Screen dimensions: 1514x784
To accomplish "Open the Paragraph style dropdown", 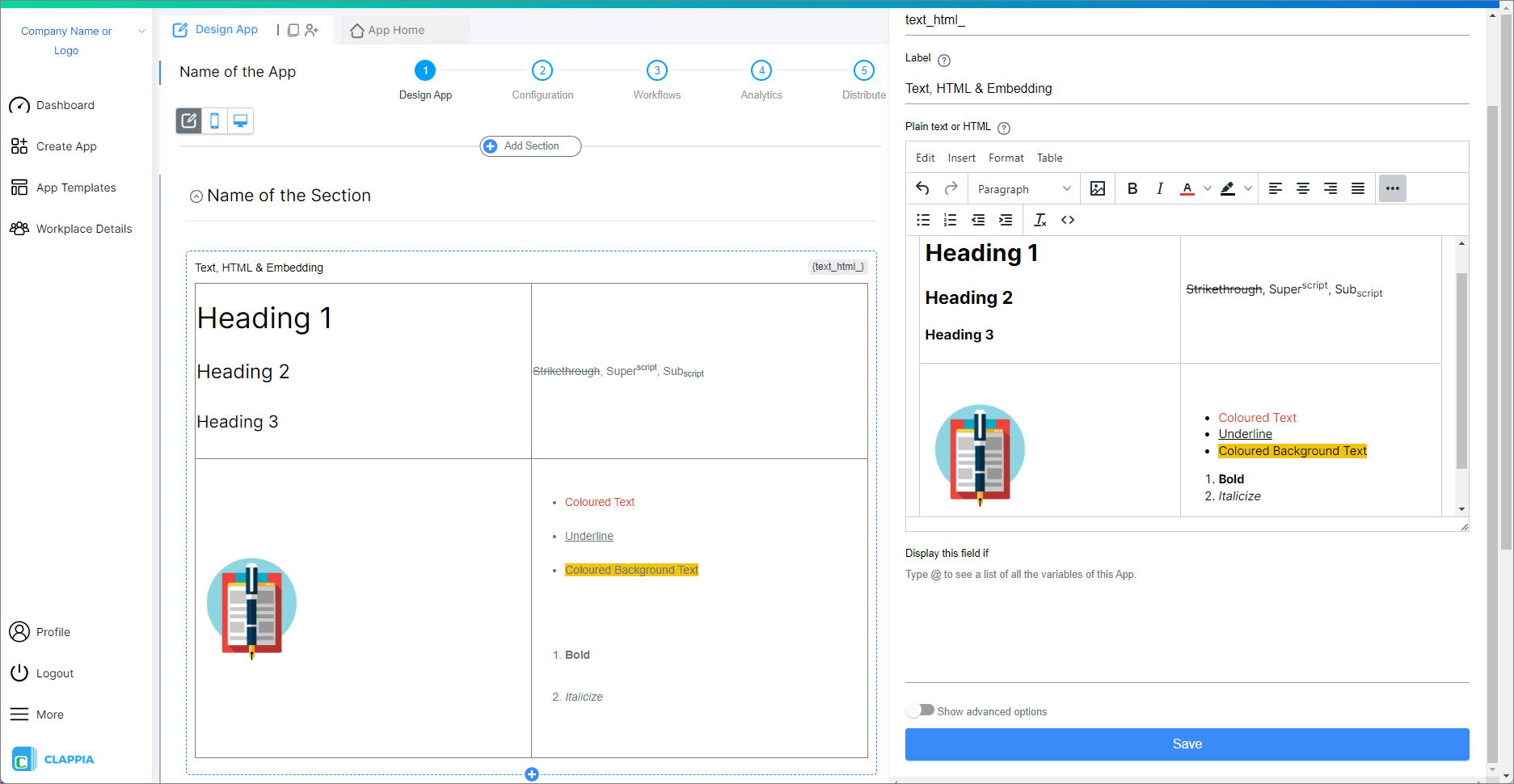I will (x=1023, y=188).
